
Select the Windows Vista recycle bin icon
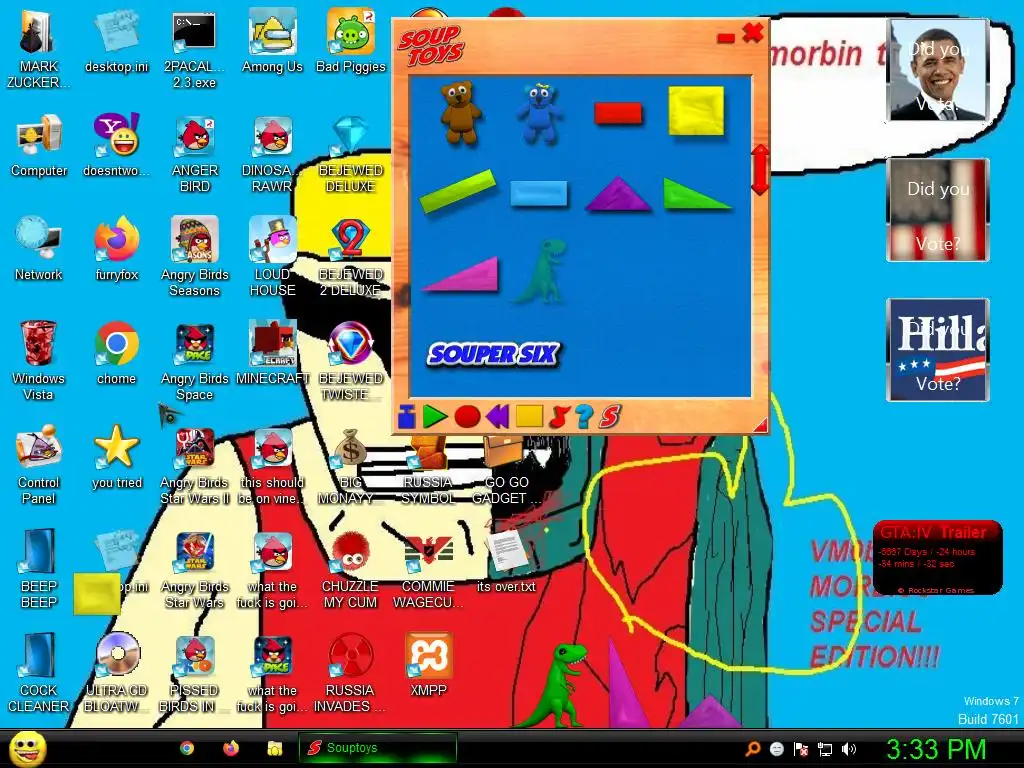pyautogui.click(x=39, y=361)
